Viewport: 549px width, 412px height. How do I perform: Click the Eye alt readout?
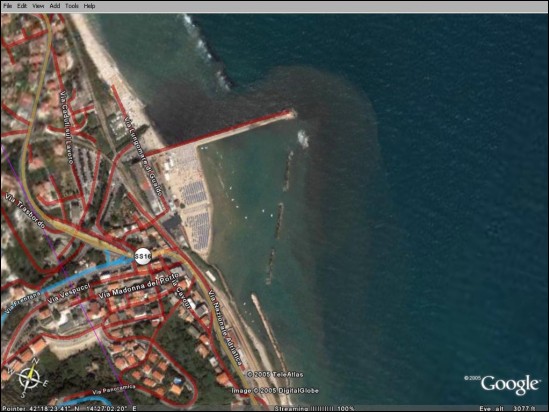(x=507, y=408)
